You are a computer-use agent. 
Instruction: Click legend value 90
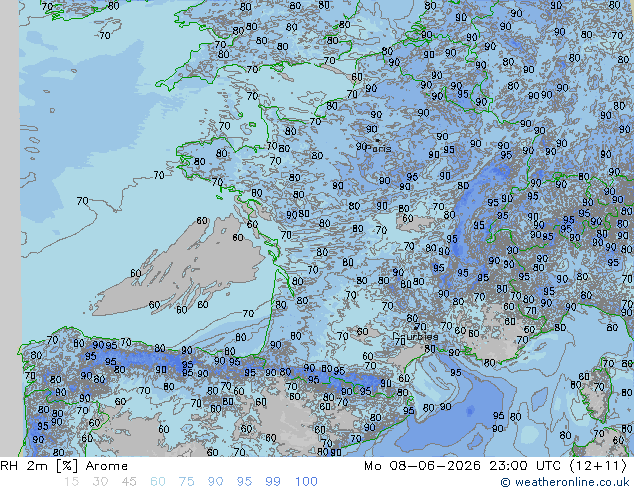(x=215, y=482)
